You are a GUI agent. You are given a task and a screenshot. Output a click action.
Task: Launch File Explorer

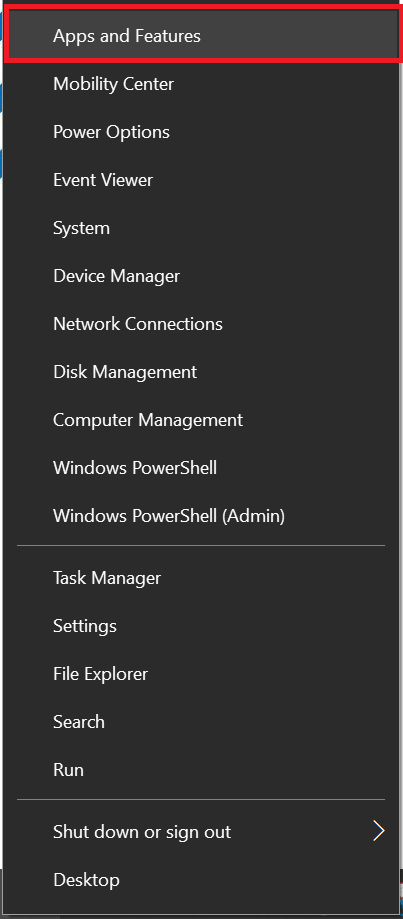coord(203,675)
